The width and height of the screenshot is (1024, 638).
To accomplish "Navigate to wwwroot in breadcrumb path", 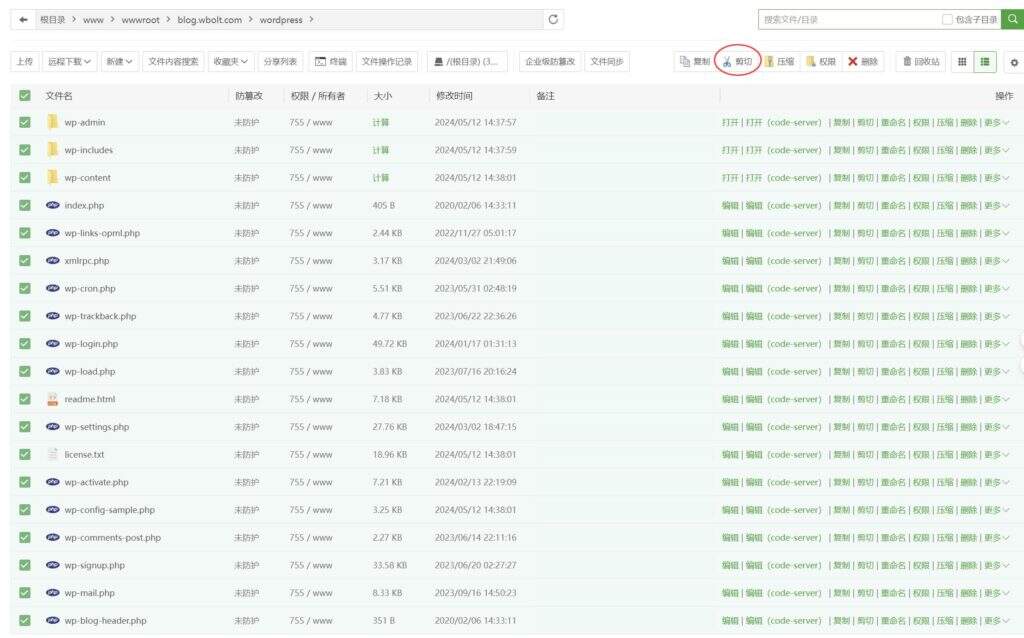I will pos(140,20).
